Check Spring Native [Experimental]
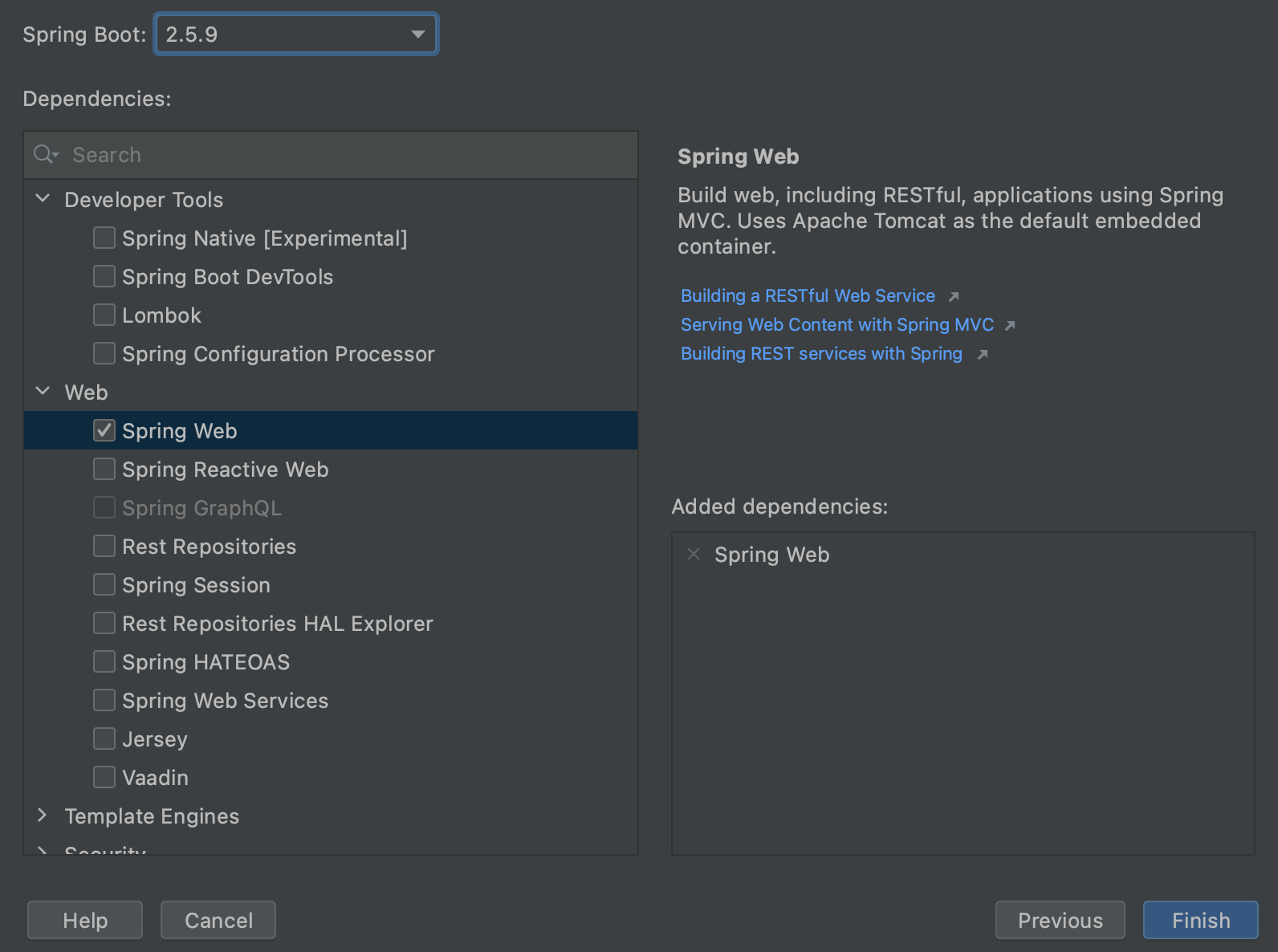Screen dimensions: 1278x952 (104, 238)
